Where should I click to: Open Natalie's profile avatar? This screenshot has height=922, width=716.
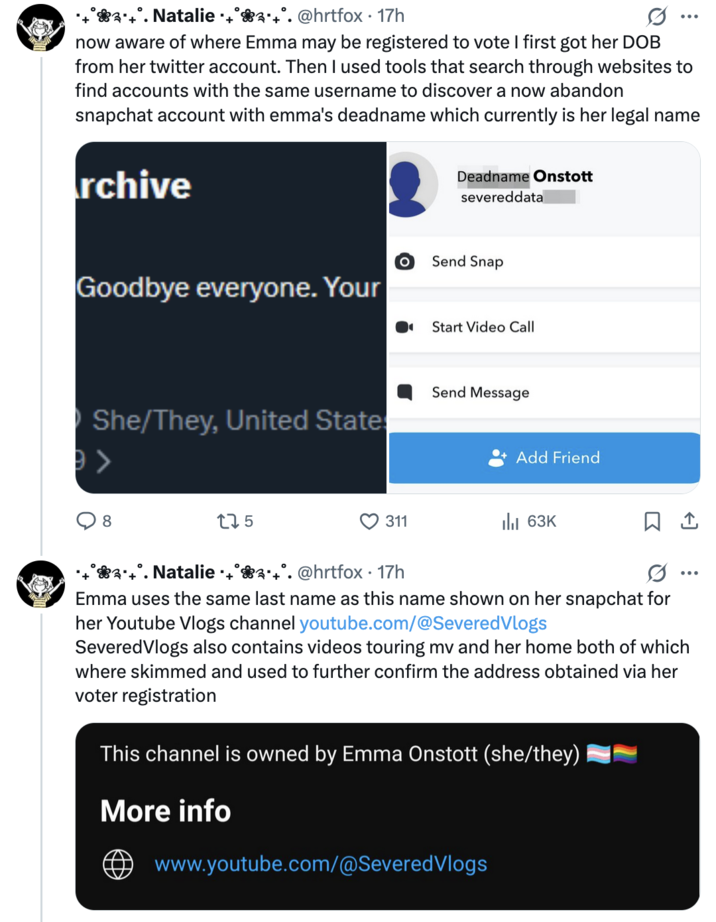(x=40, y=25)
